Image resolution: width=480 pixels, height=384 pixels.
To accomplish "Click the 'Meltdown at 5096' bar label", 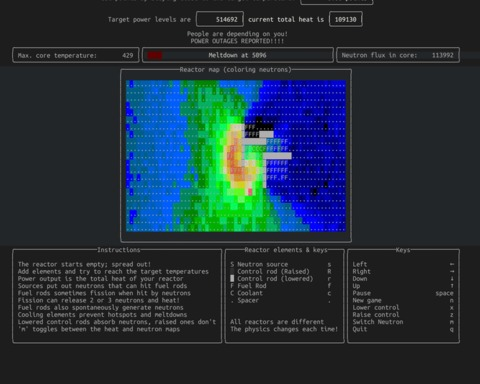I will (237, 55).
